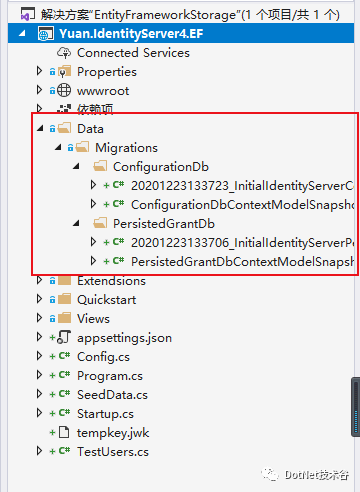This screenshot has width=360, height=492.
Task: Expand the ConfigurationDbContextModelSnapshot file arrow
Action: pos(93,204)
